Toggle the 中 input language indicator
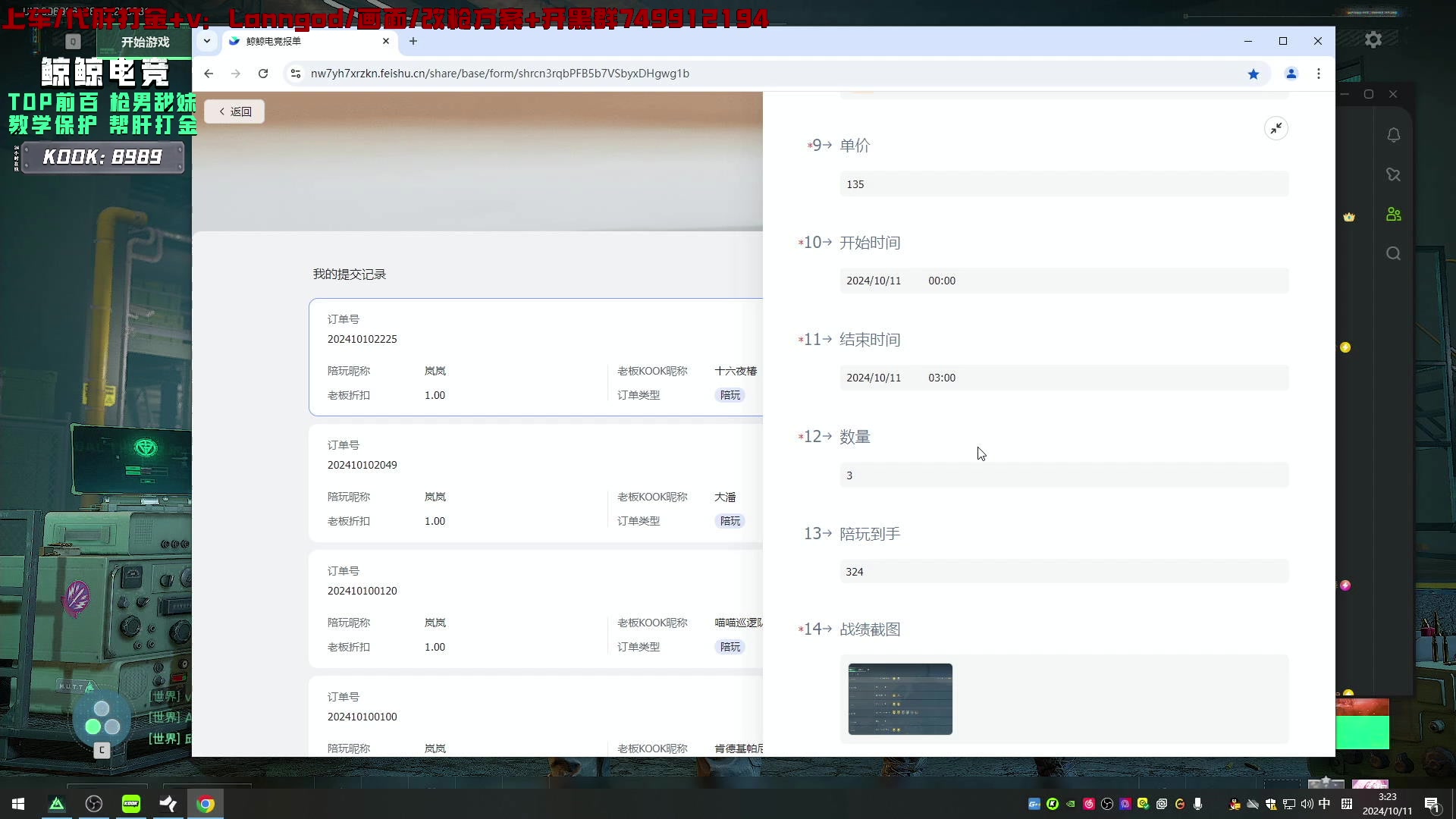The image size is (1456, 819). click(x=1325, y=804)
